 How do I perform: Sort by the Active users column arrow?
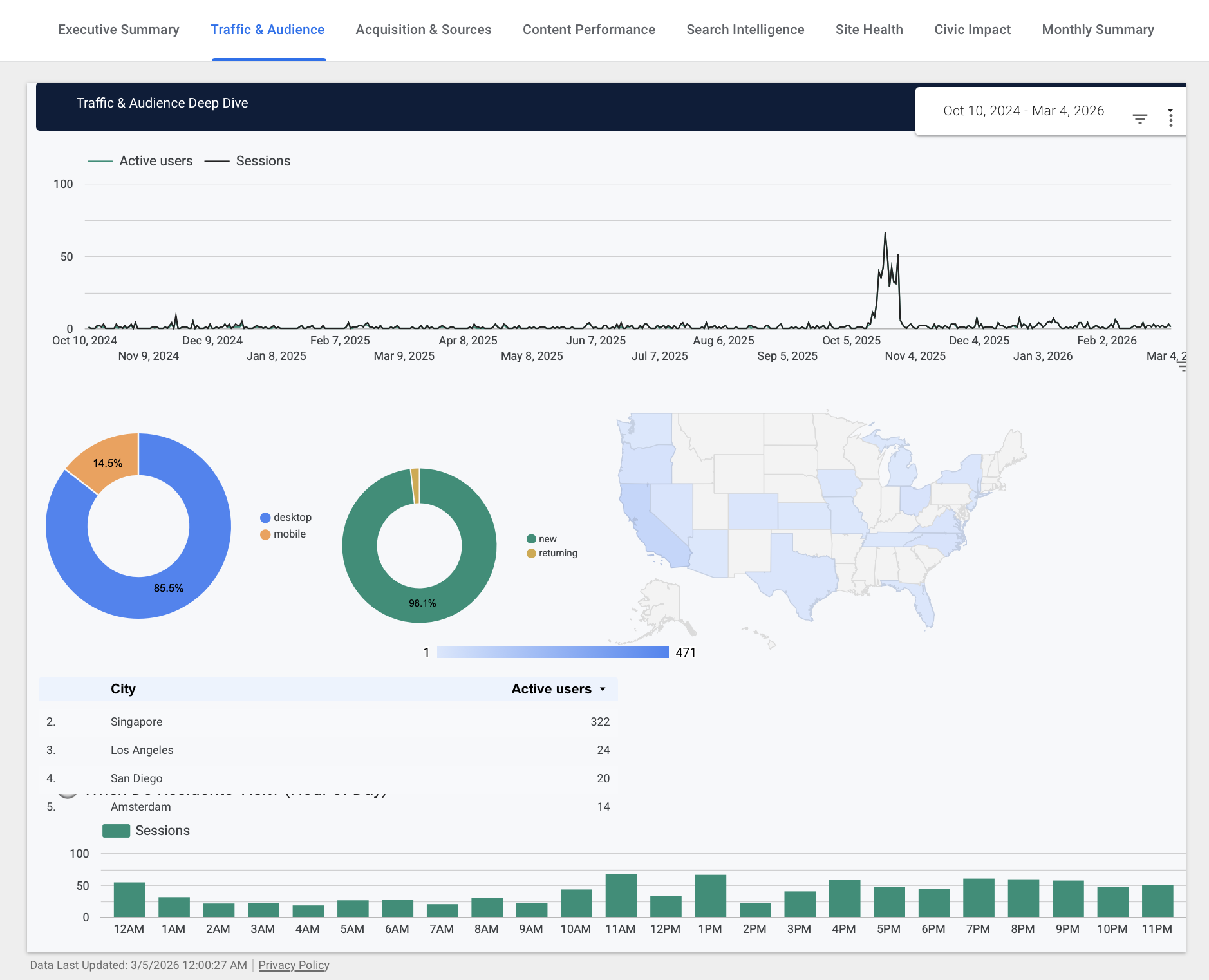(x=603, y=689)
